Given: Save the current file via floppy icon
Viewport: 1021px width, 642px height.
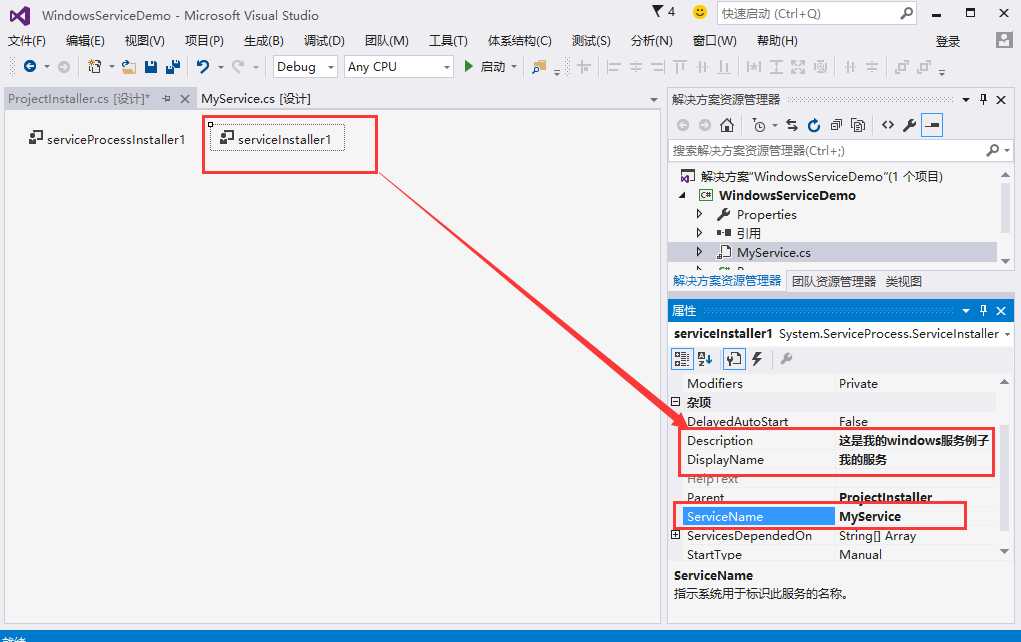Looking at the screenshot, I should click(150, 66).
